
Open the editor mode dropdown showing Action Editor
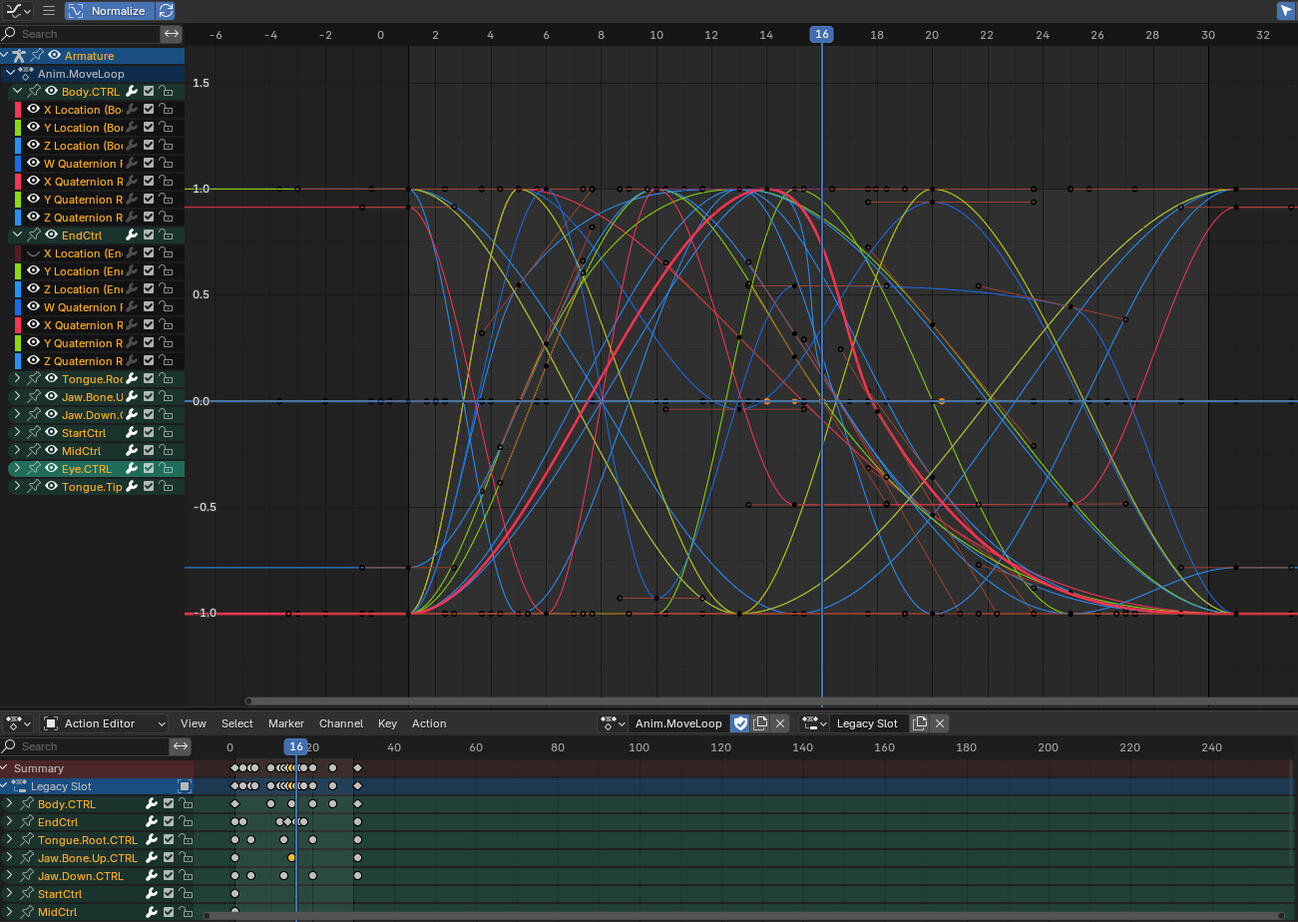coord(104,723)
